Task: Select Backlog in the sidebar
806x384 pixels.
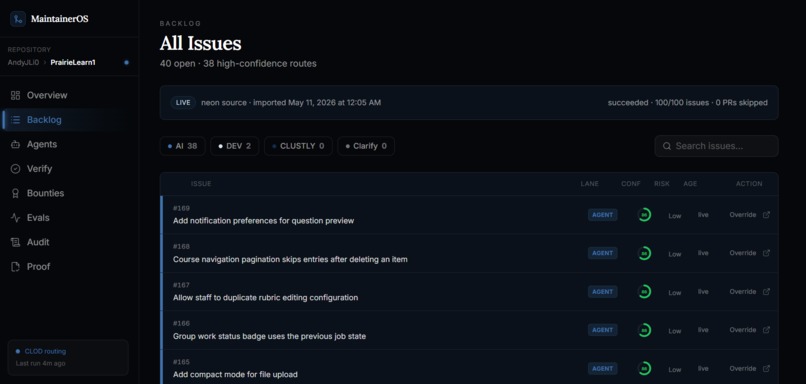Action: tap(69, 120)
